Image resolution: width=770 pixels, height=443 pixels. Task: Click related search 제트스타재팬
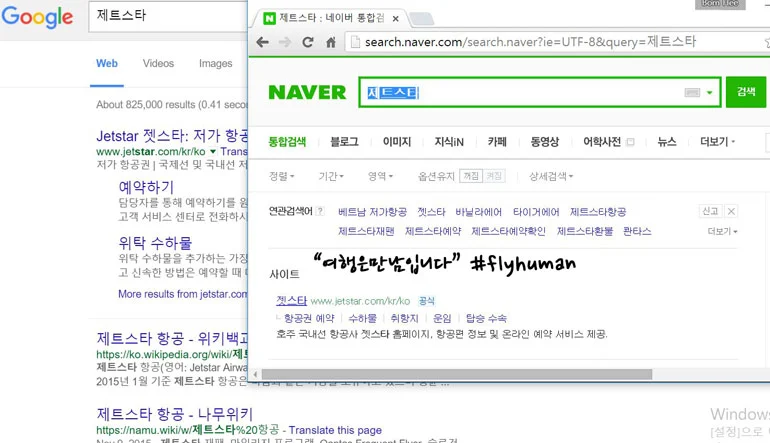[366, 231]
